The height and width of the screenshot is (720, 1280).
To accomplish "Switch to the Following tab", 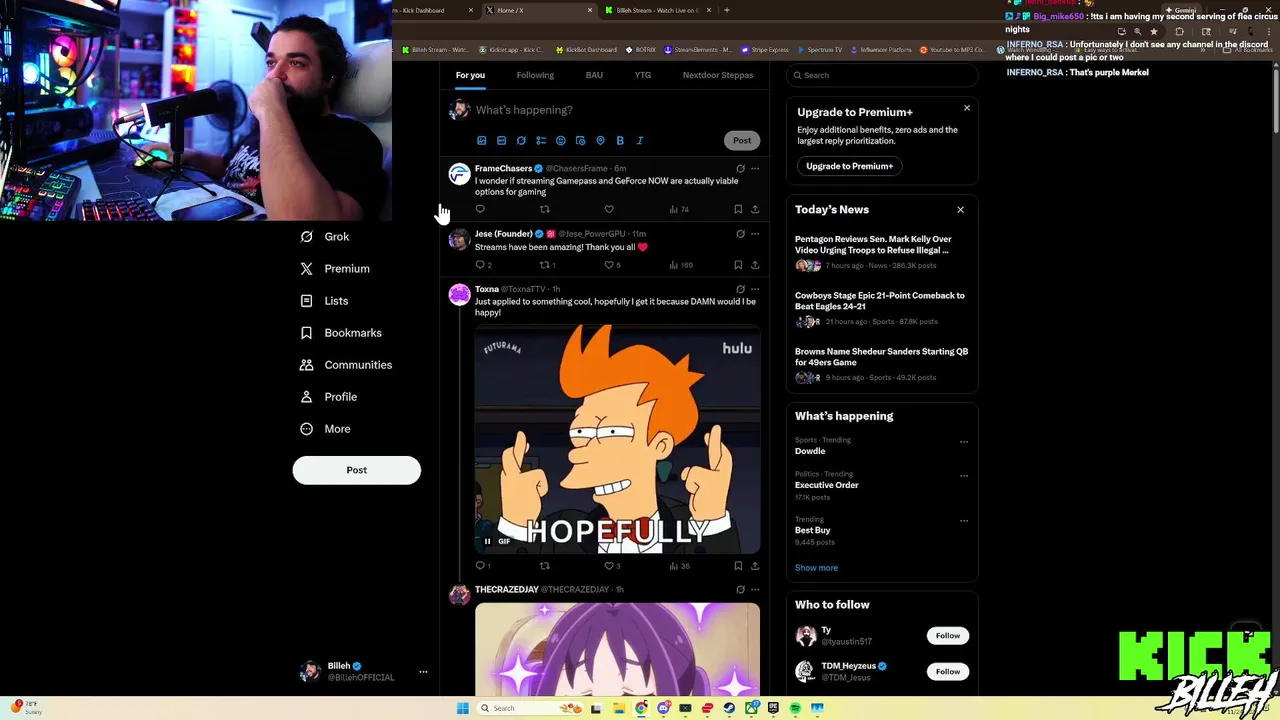I will tap(535, 75).
